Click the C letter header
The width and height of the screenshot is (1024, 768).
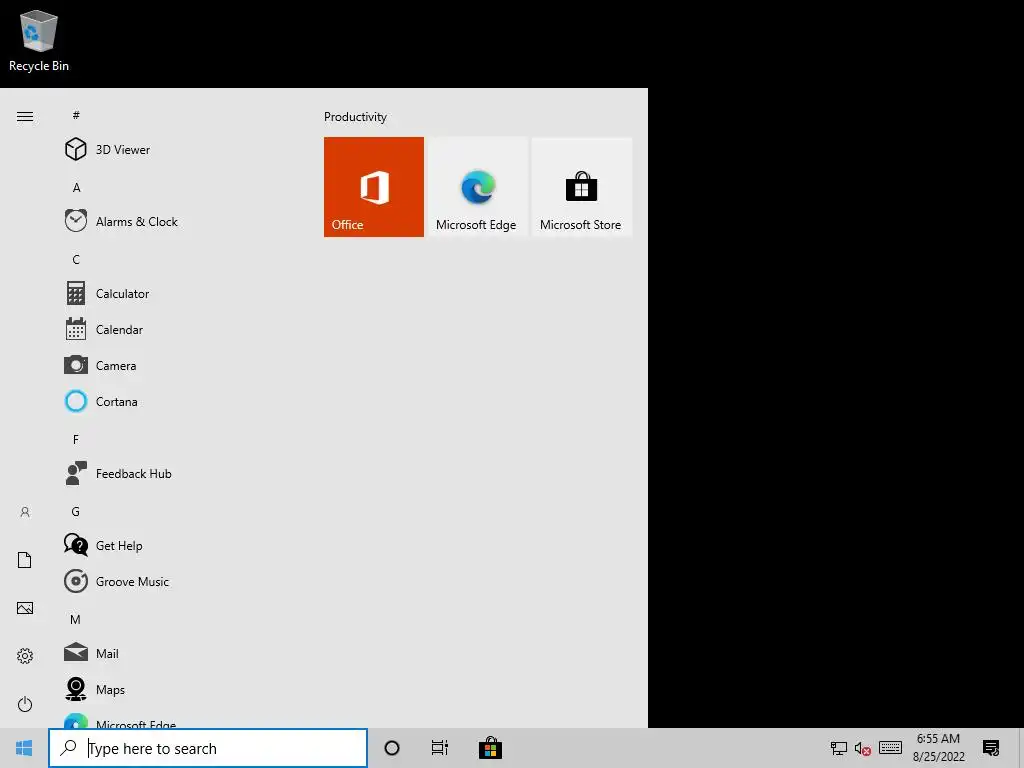pyautogui.click(x=76, y=259)
